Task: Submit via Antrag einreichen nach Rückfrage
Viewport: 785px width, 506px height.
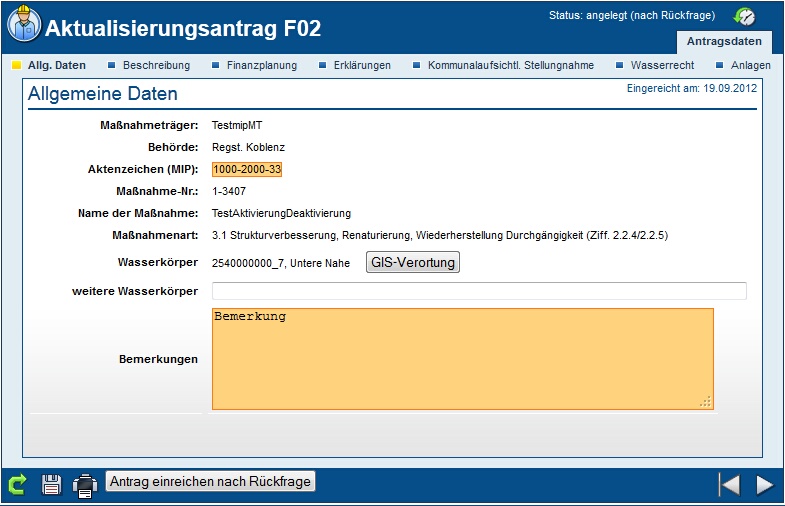Action: pos(210,481)
